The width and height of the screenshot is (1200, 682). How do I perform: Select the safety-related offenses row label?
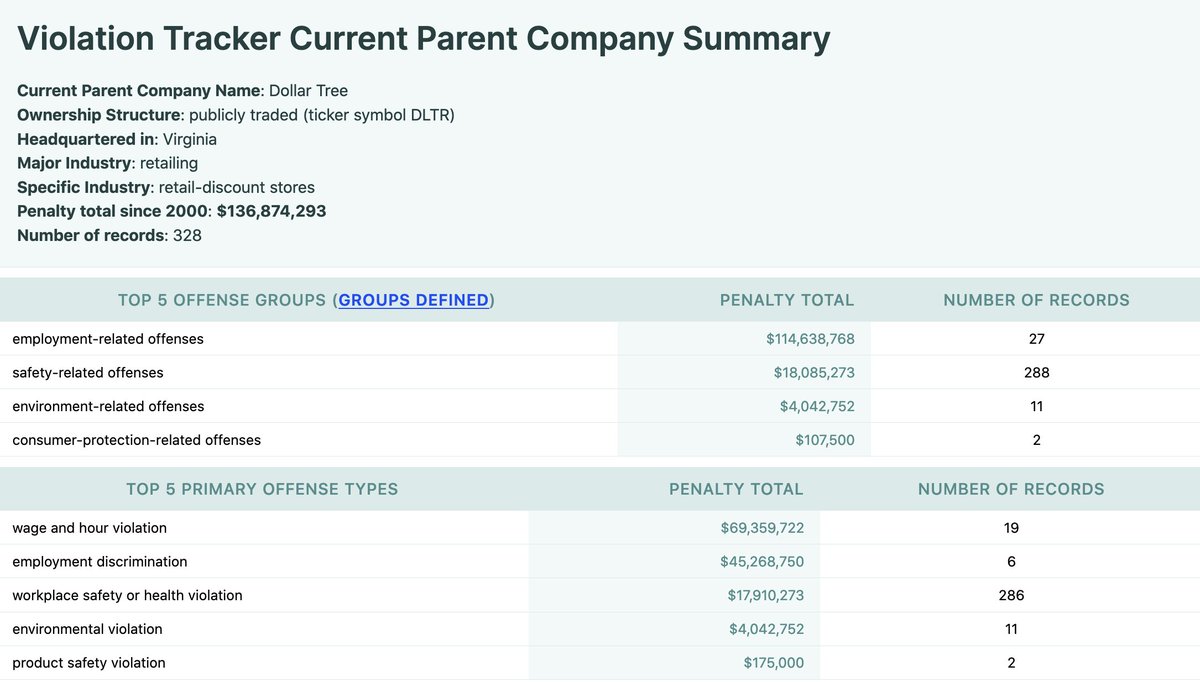pos(88,373)
